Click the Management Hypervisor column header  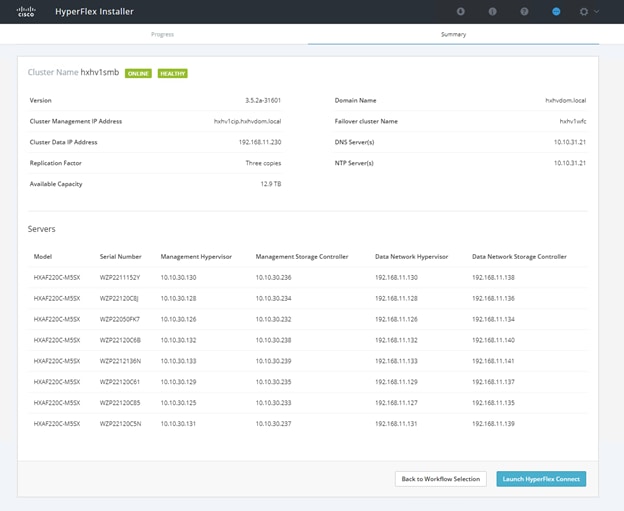tap(196, 257)
